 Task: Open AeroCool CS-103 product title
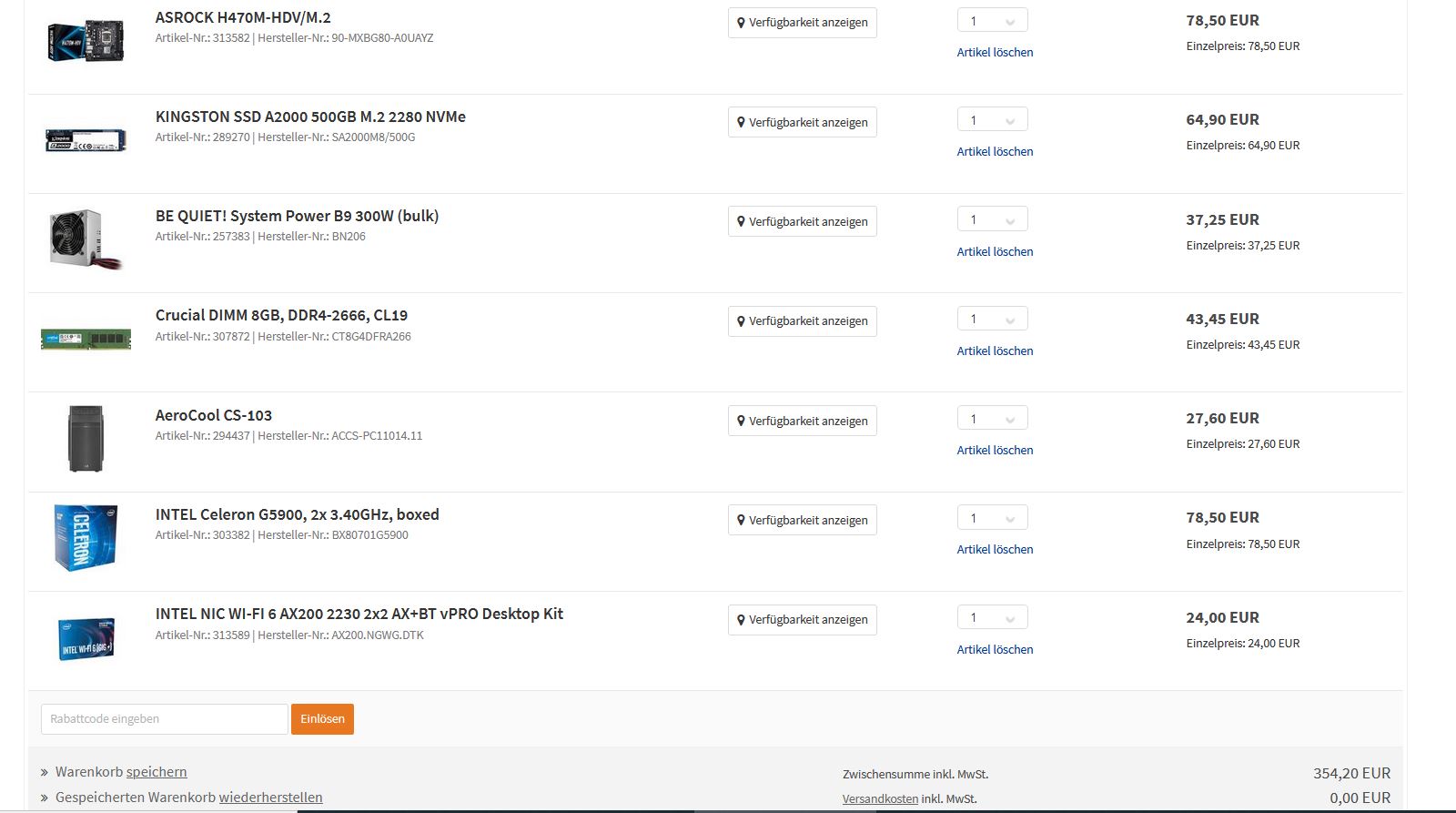pyautogui.click(x=214, y=415)
